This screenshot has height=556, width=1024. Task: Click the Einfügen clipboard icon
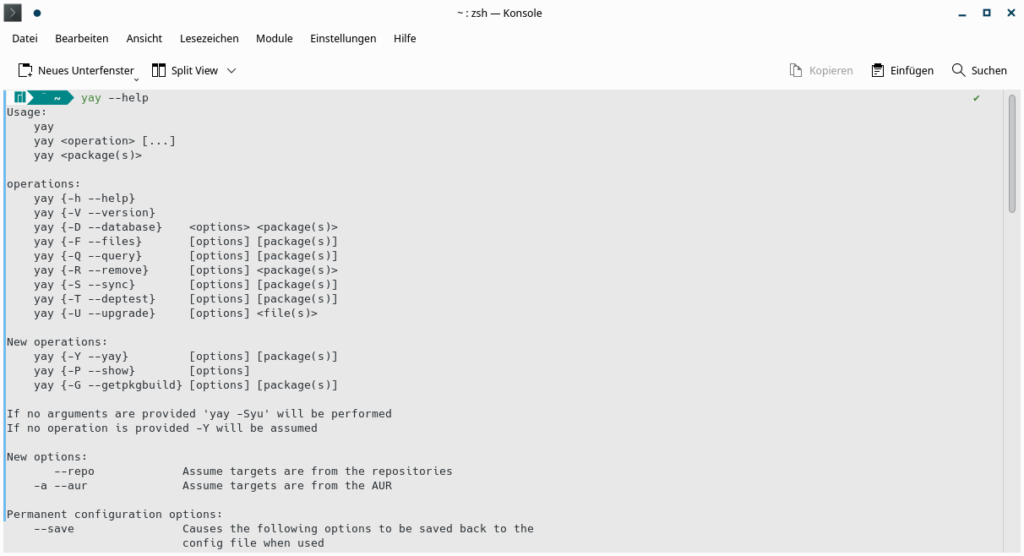878,71
